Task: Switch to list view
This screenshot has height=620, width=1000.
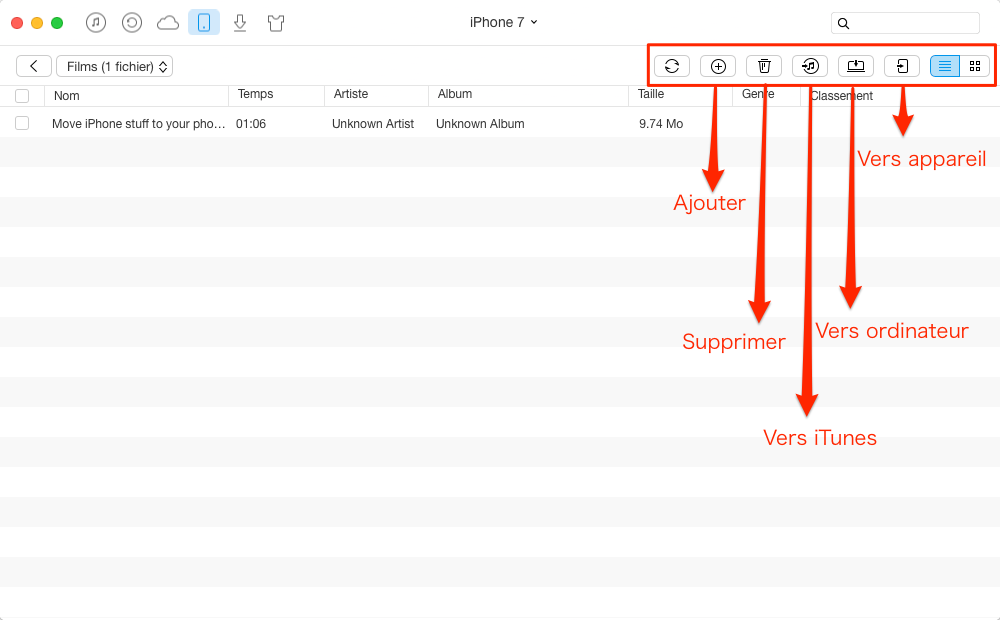Action: pyautogui.click(x=945, y=66)
